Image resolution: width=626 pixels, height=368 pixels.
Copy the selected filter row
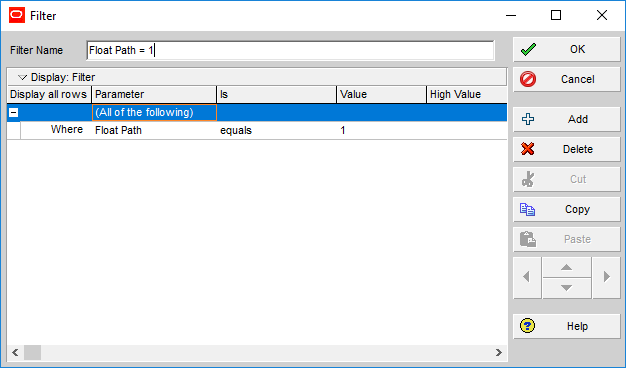[x=567, y=209]
